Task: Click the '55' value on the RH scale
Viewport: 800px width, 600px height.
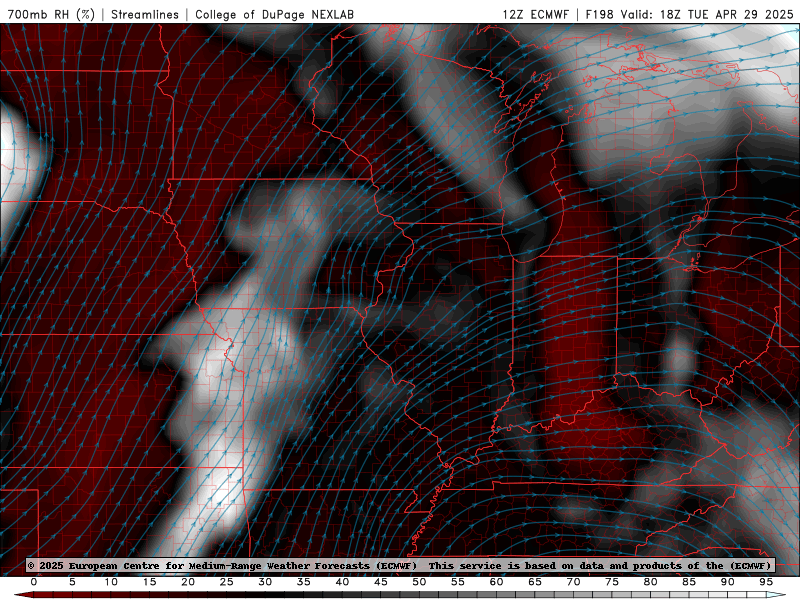Action: [458, 582]
